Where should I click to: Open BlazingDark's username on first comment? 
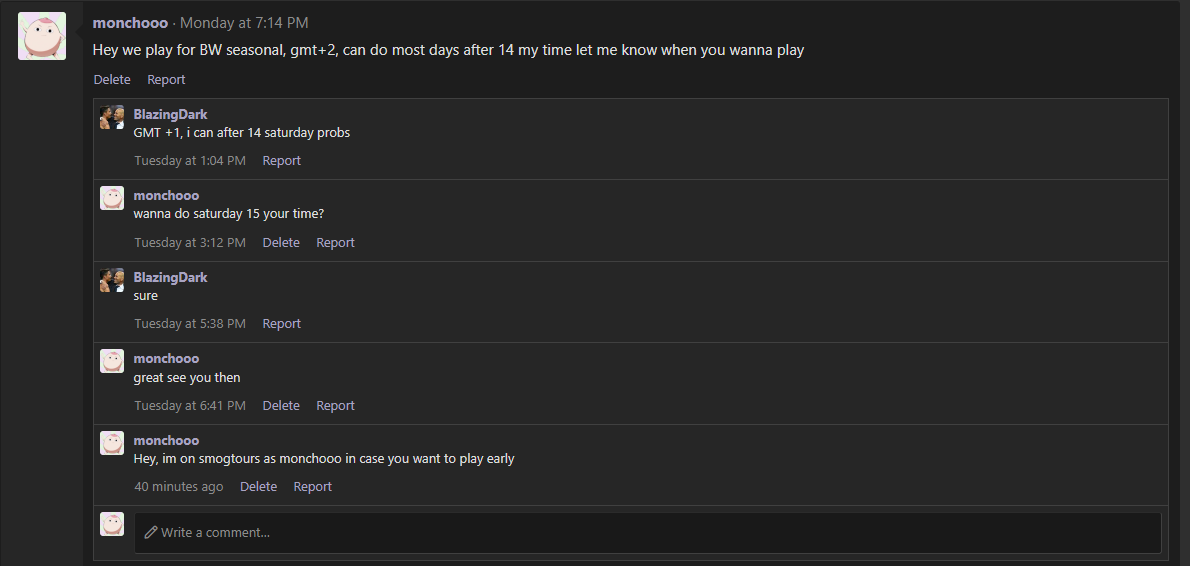pyautogui.click(x=170, y=115)
